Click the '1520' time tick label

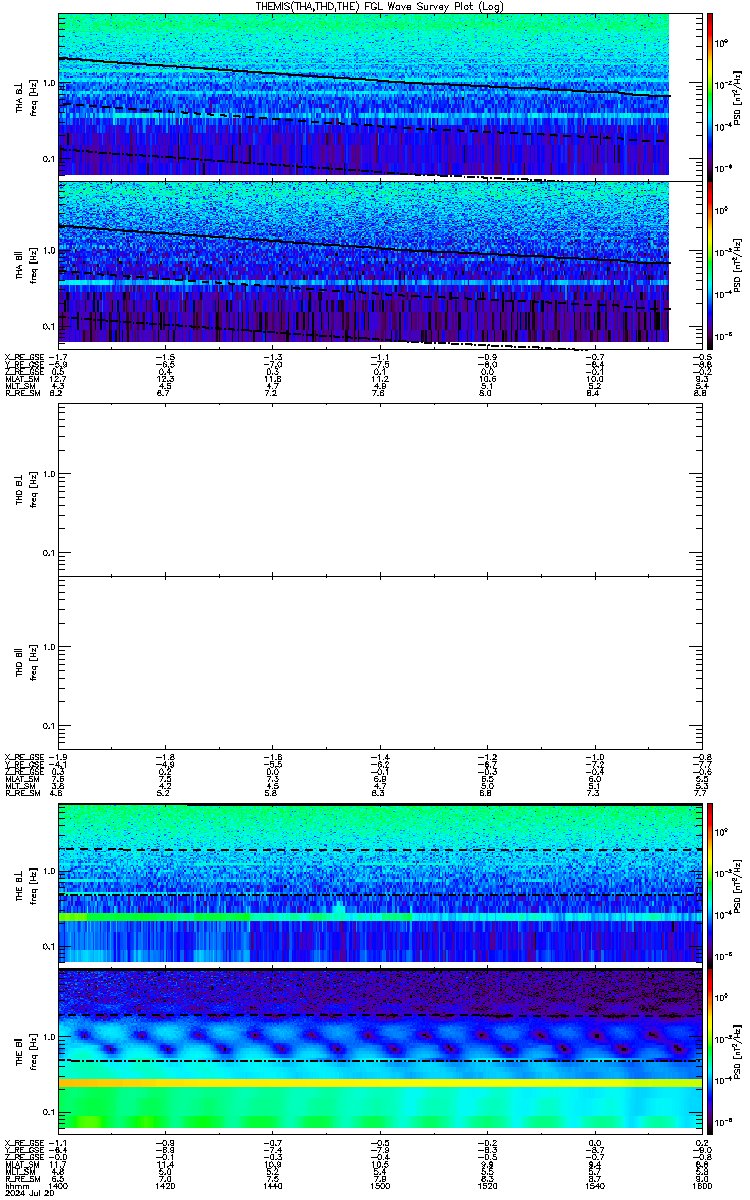(x=486, y=1185)
